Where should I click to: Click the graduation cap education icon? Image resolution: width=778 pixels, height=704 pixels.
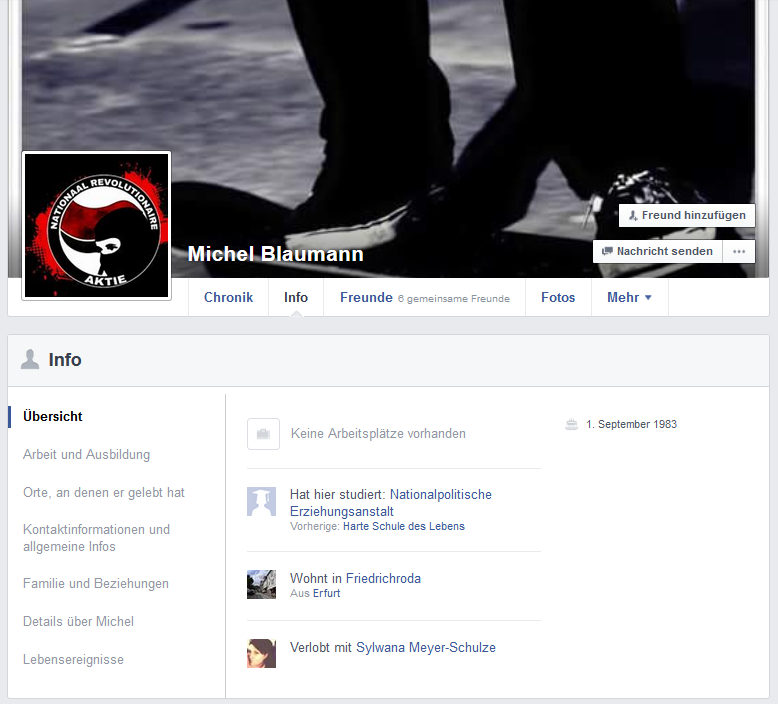[261, 502]
